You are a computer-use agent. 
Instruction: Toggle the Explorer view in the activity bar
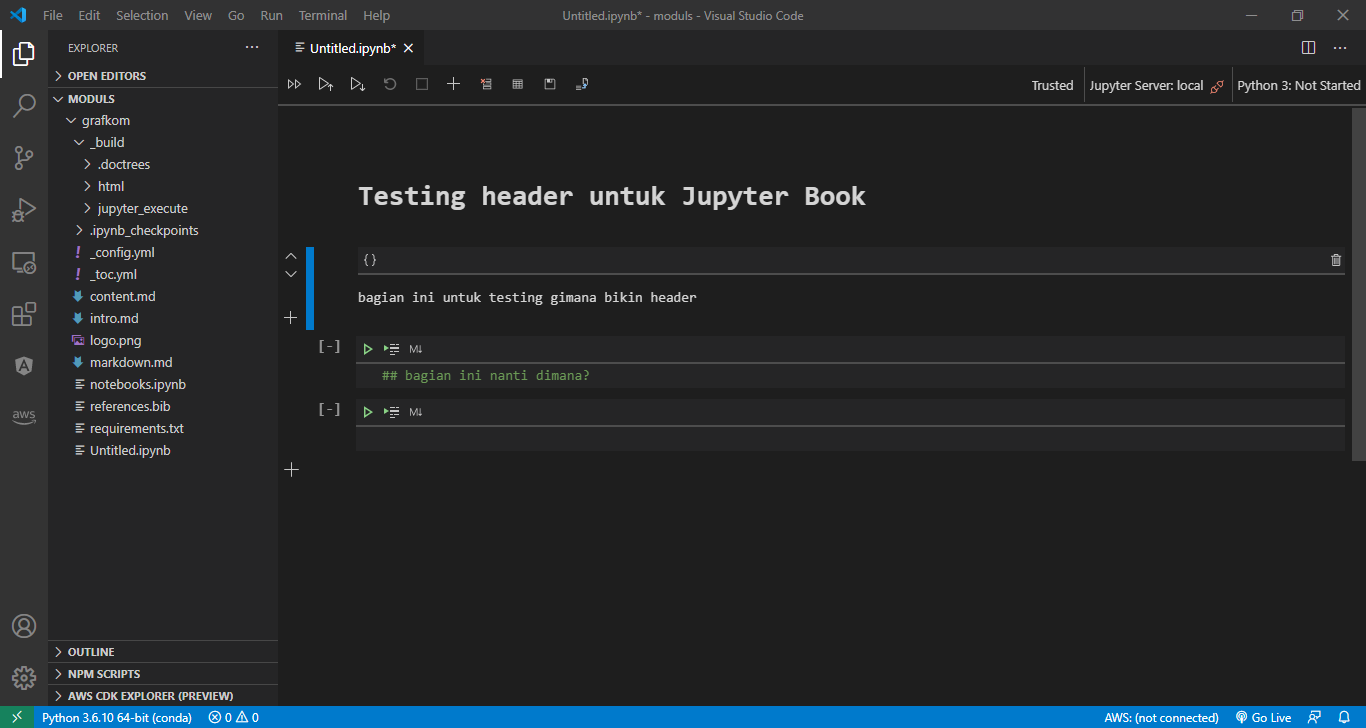tap(24, 54)
